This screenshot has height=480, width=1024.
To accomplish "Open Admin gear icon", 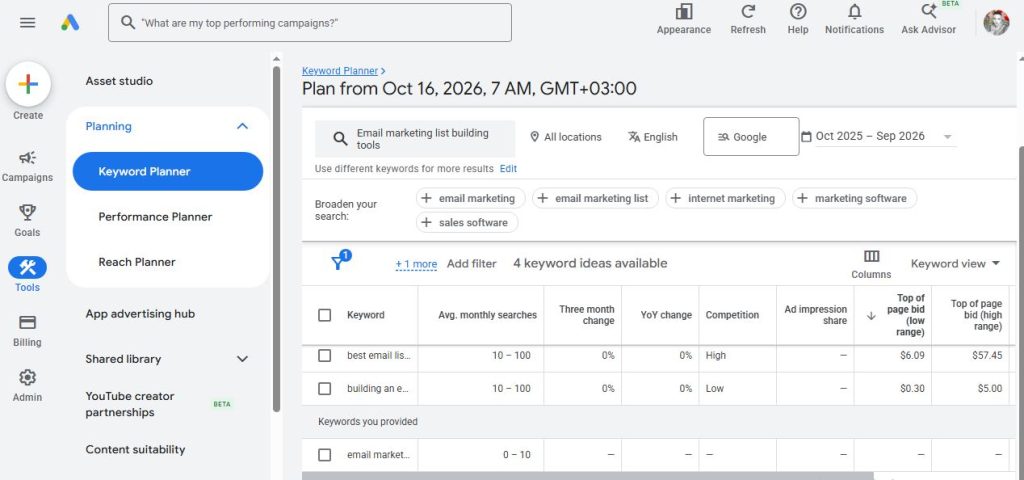I will (27, 377).
